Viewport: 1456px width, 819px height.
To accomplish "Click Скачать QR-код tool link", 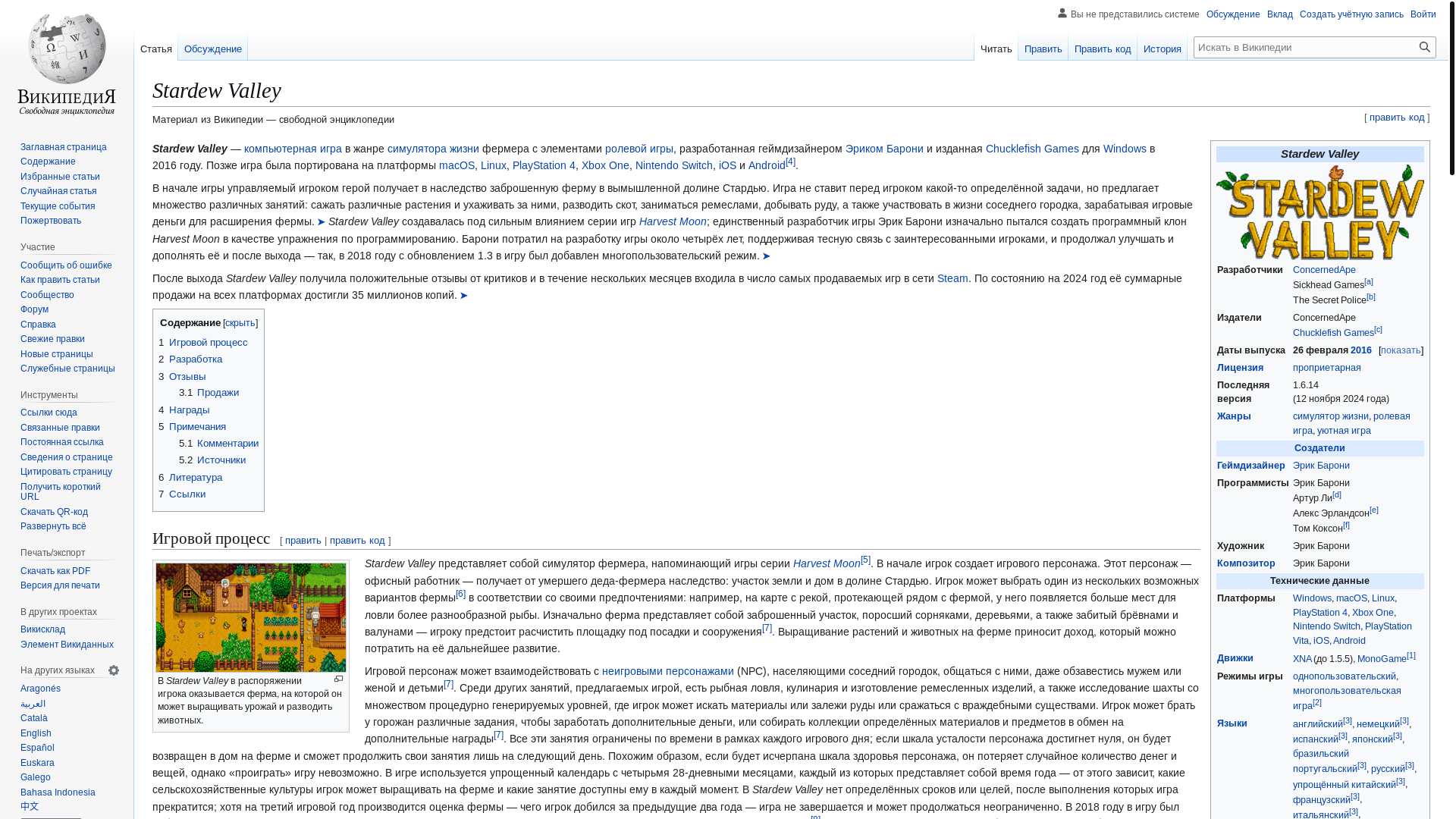I will point(54,512).
